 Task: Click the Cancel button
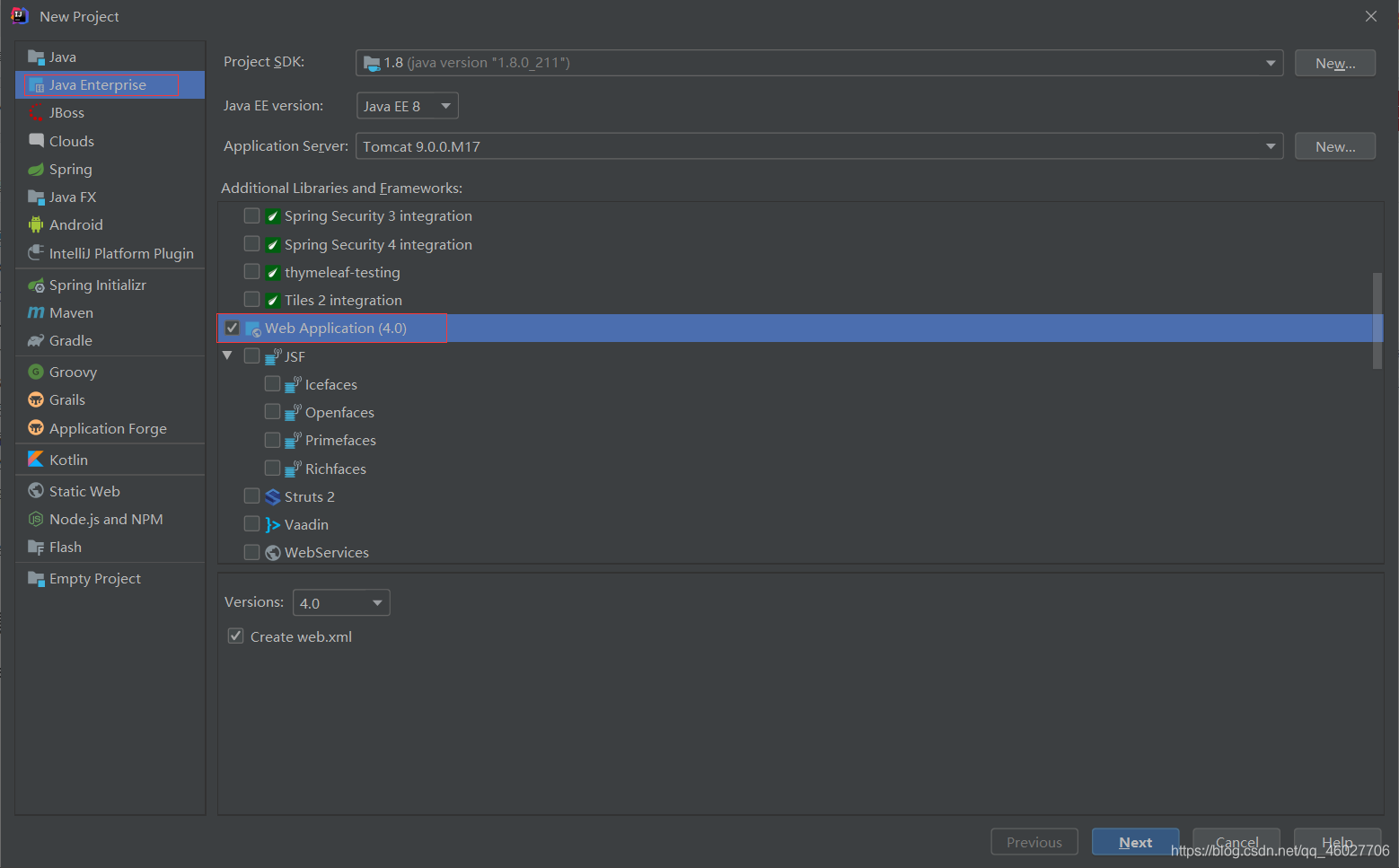[x=1236, y=842]
